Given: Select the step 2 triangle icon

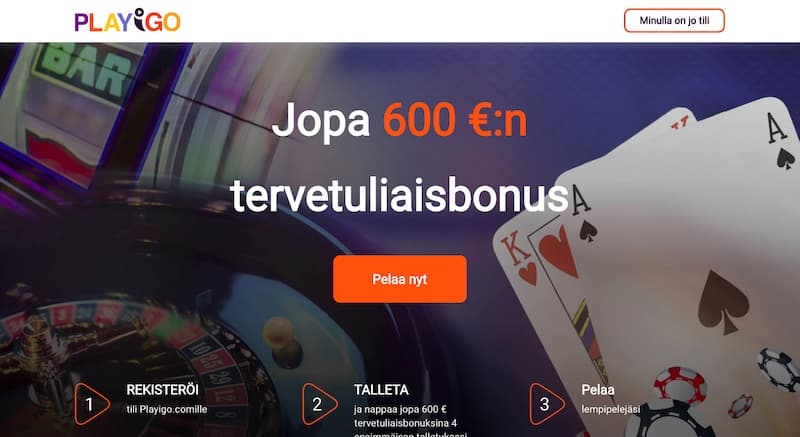Looking at the screenshot, I should point(319,404).
